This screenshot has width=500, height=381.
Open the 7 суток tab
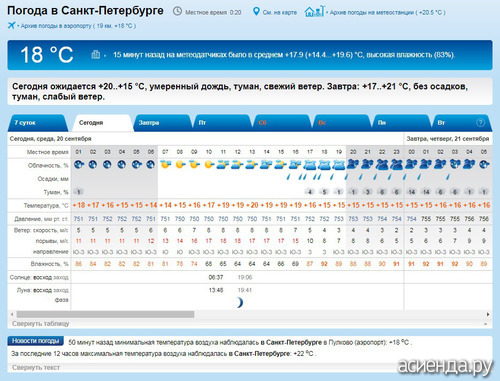(x=38, y=123)
